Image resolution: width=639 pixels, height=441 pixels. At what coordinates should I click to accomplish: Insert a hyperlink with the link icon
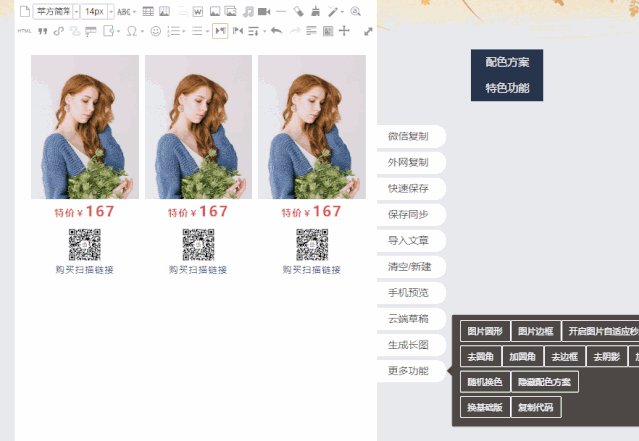59,31
